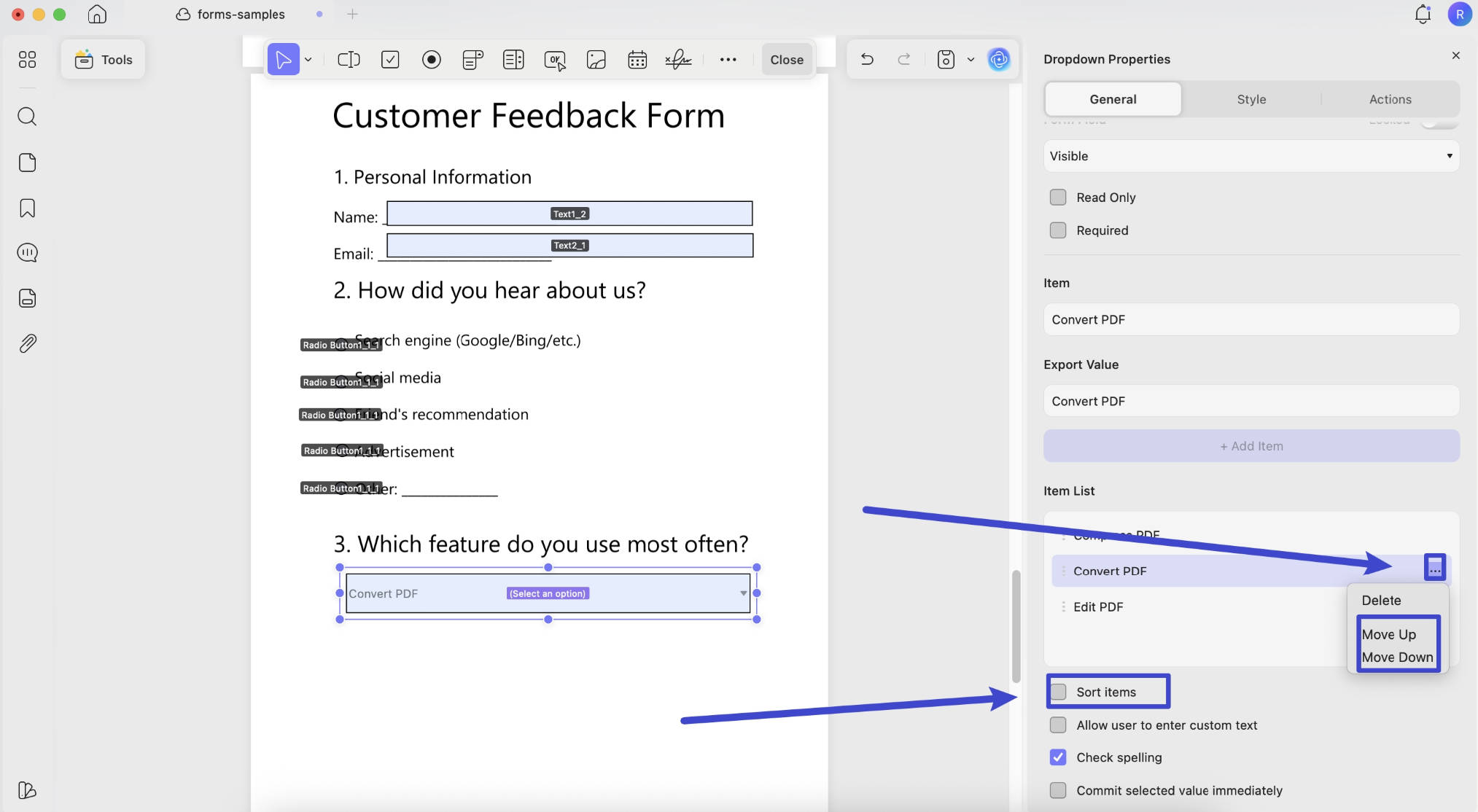Choose the Date Field form tool
This screenshot has height=812, width=1478.
[637, 59]
